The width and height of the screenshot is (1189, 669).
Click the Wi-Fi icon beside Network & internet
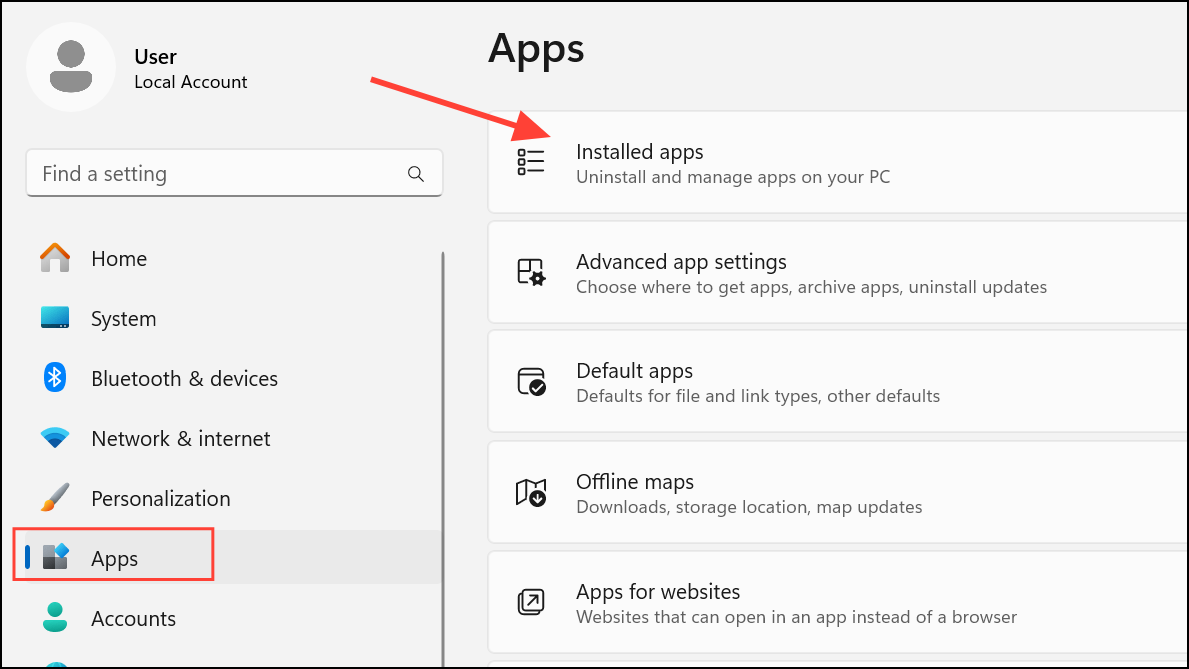[54, 437]
